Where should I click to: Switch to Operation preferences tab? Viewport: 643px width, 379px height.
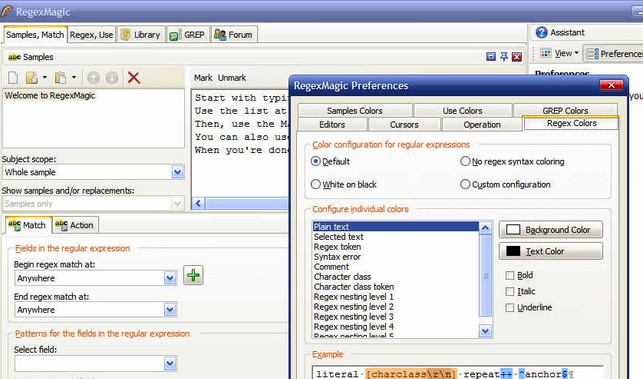point(482,125)
